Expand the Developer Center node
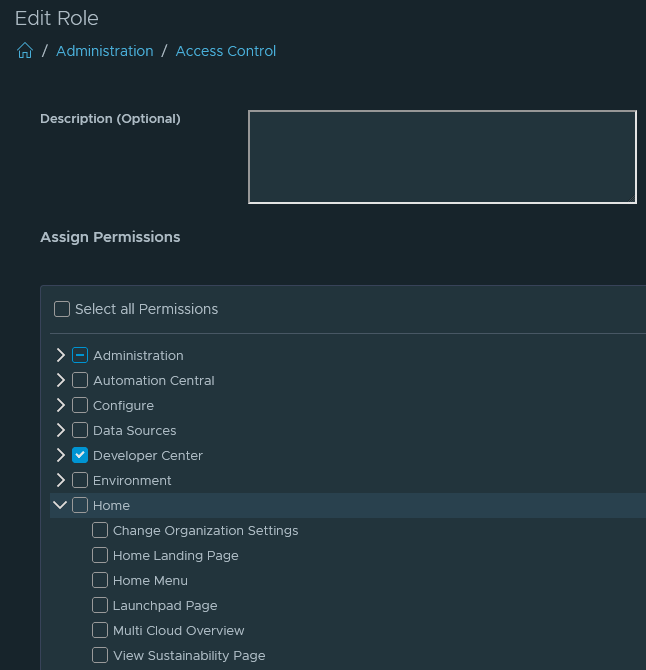 [x=61, y=455]
